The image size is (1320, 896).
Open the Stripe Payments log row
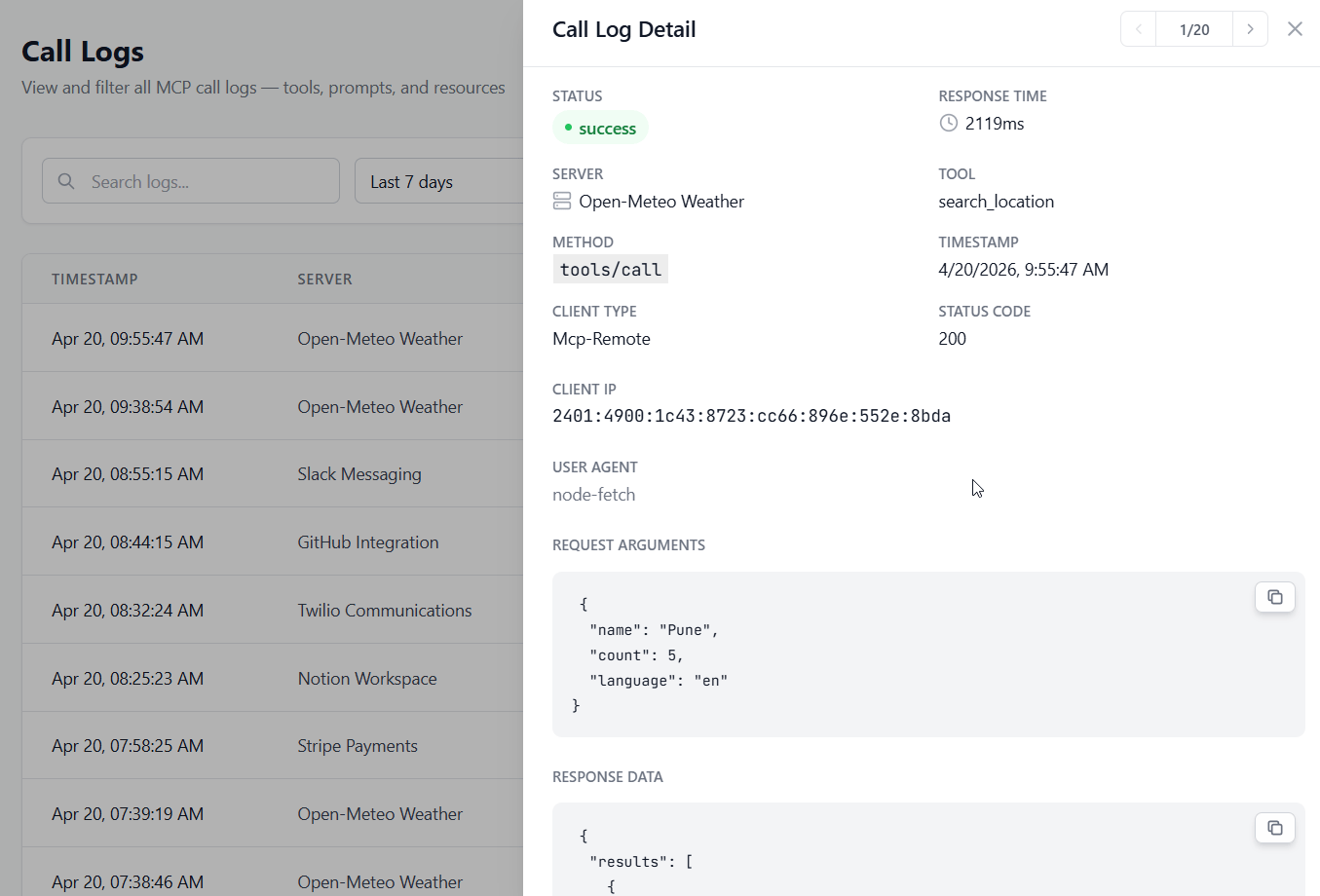(273, 745)
